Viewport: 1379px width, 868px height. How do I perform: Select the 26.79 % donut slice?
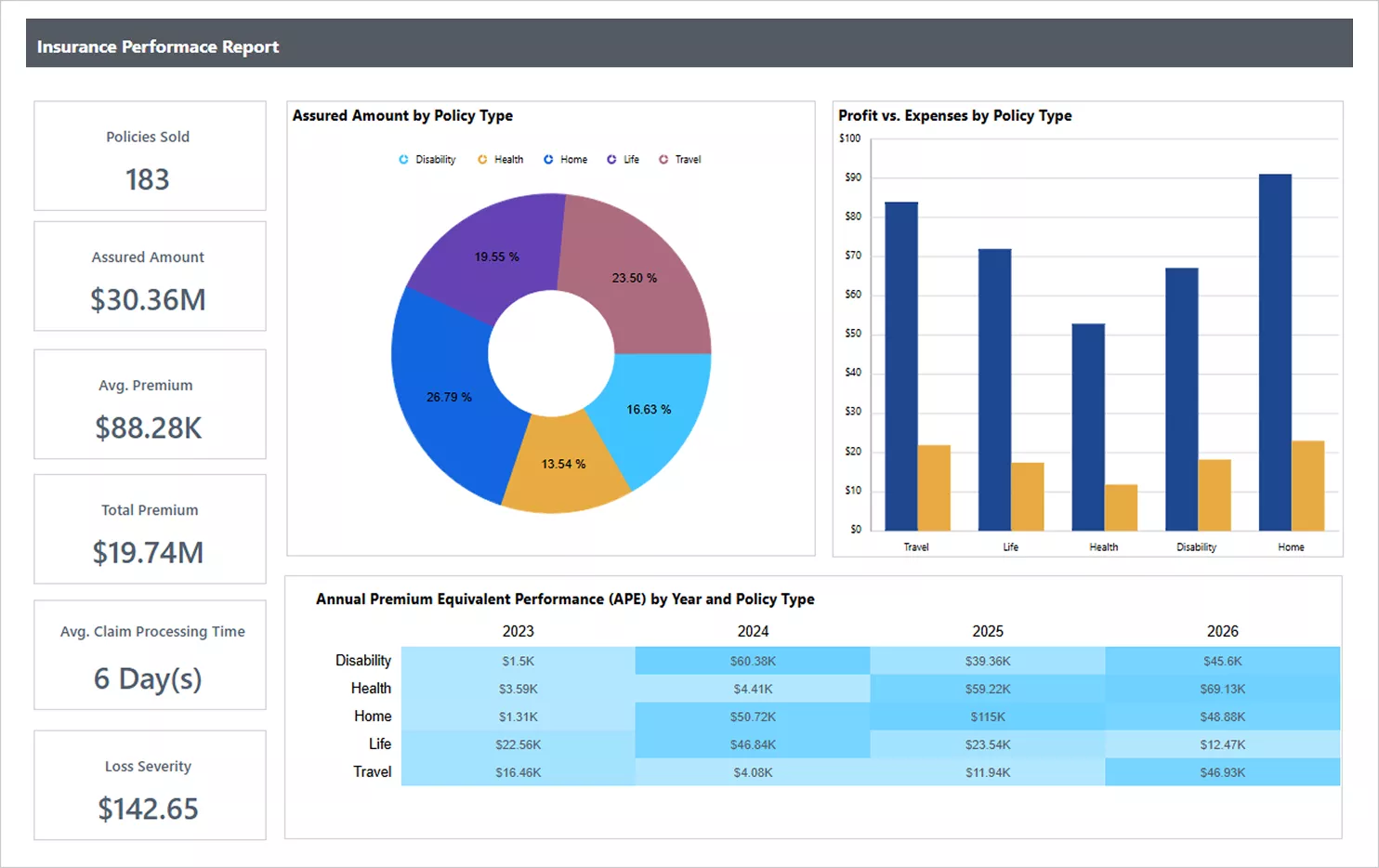(449, 397)
